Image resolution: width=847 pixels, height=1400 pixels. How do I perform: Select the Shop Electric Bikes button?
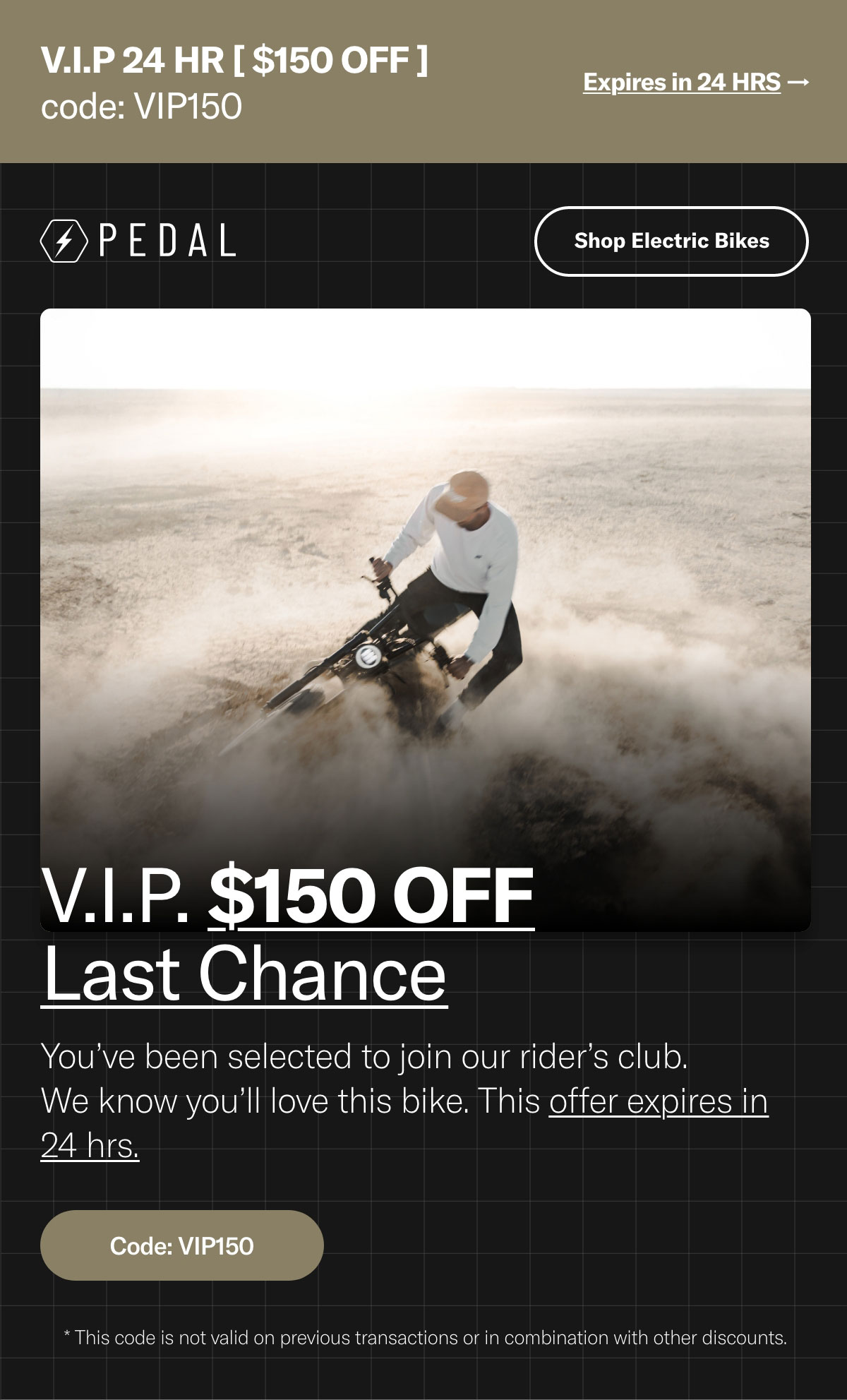coord(671,241)
